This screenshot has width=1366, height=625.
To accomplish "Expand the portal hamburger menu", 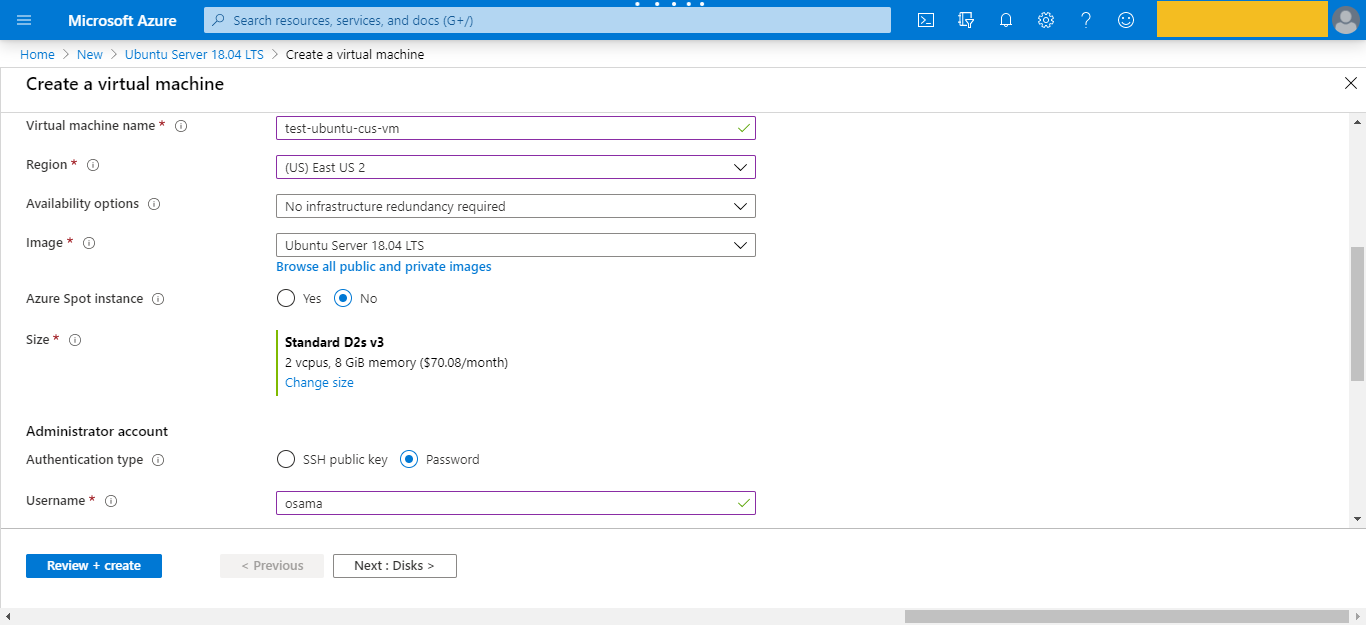I will coord(24,19).
